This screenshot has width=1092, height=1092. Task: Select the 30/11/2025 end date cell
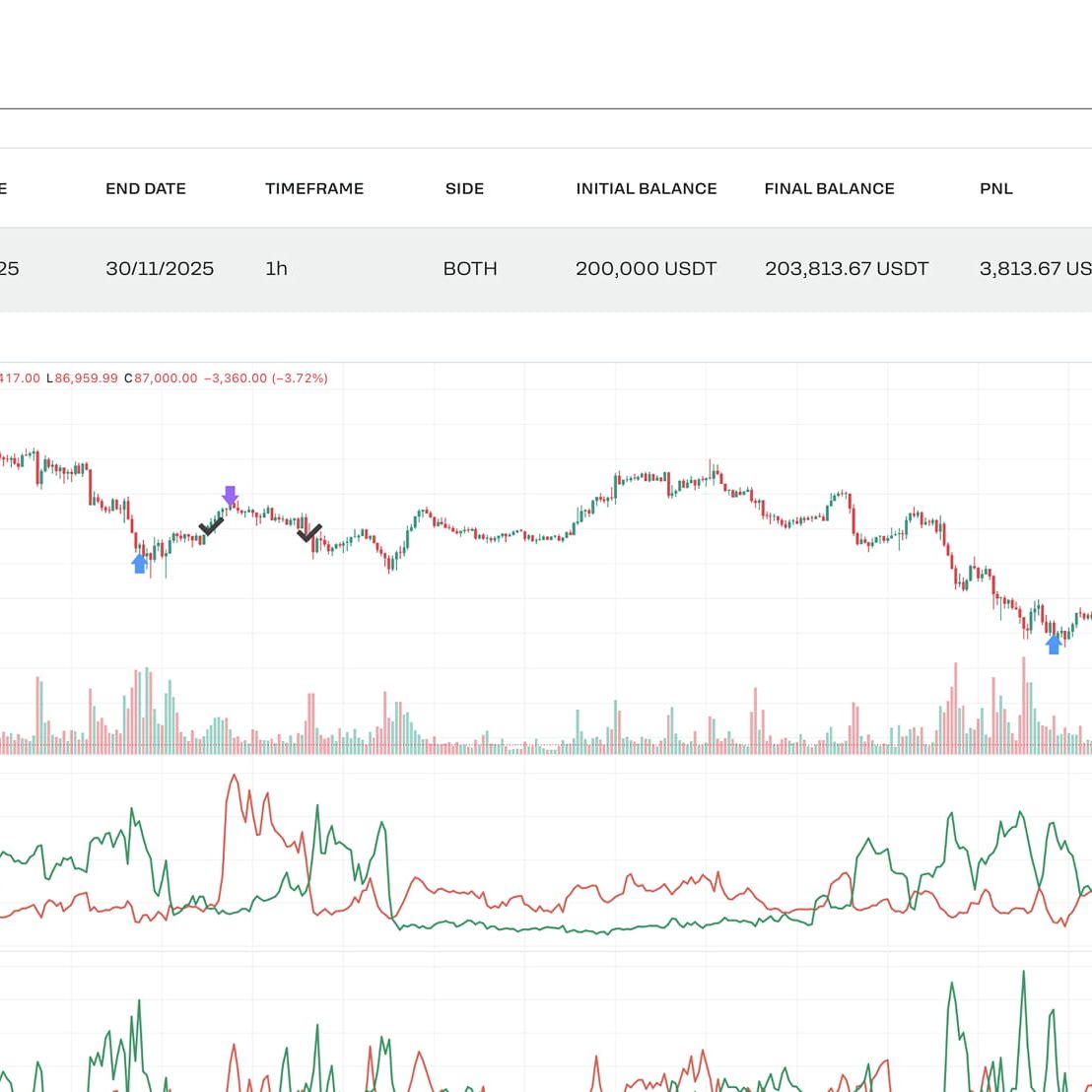pos(160,268)
